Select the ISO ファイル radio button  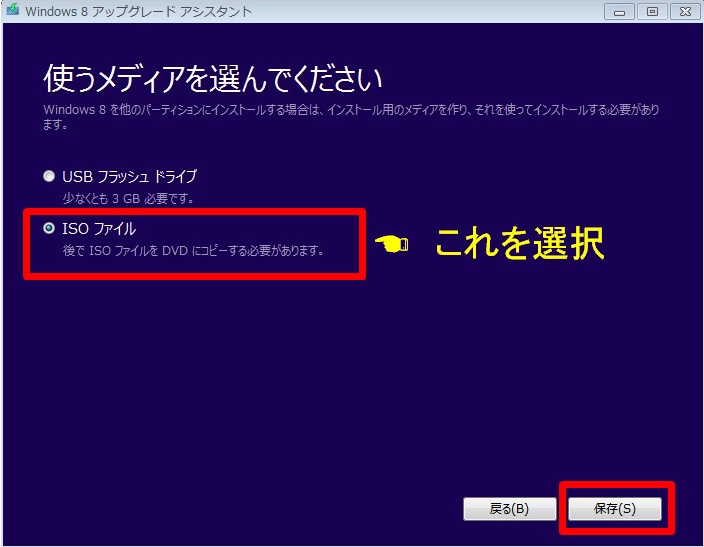[x=49, y=228]
